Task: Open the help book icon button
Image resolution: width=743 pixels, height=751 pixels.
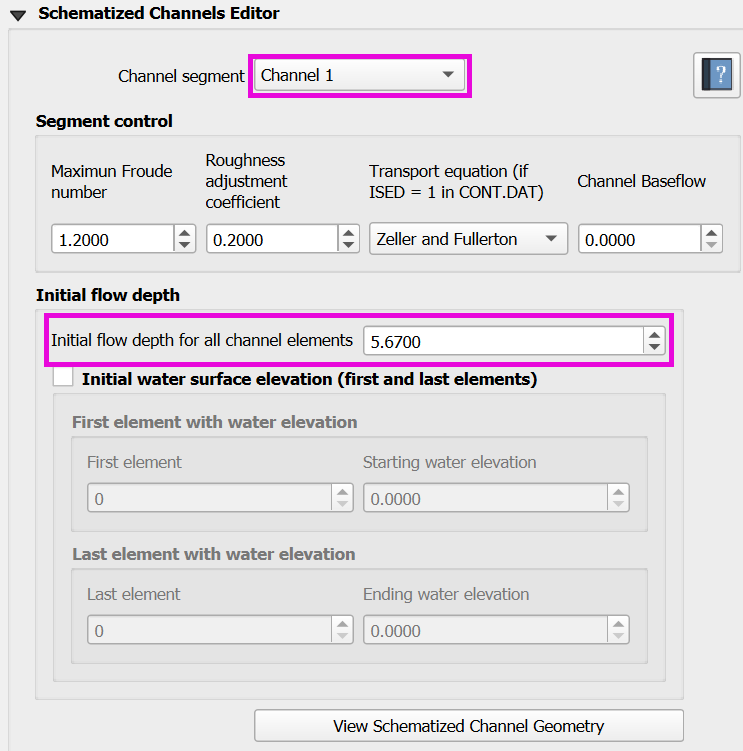Action: click(716, 76)
